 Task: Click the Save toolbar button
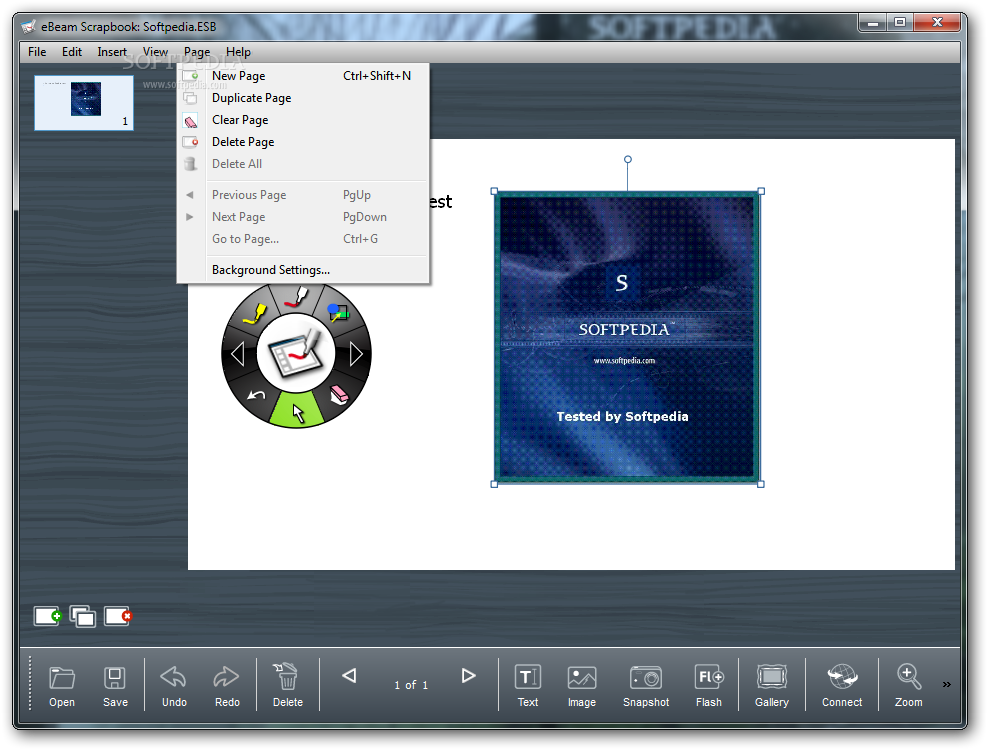tap(115, 686)
